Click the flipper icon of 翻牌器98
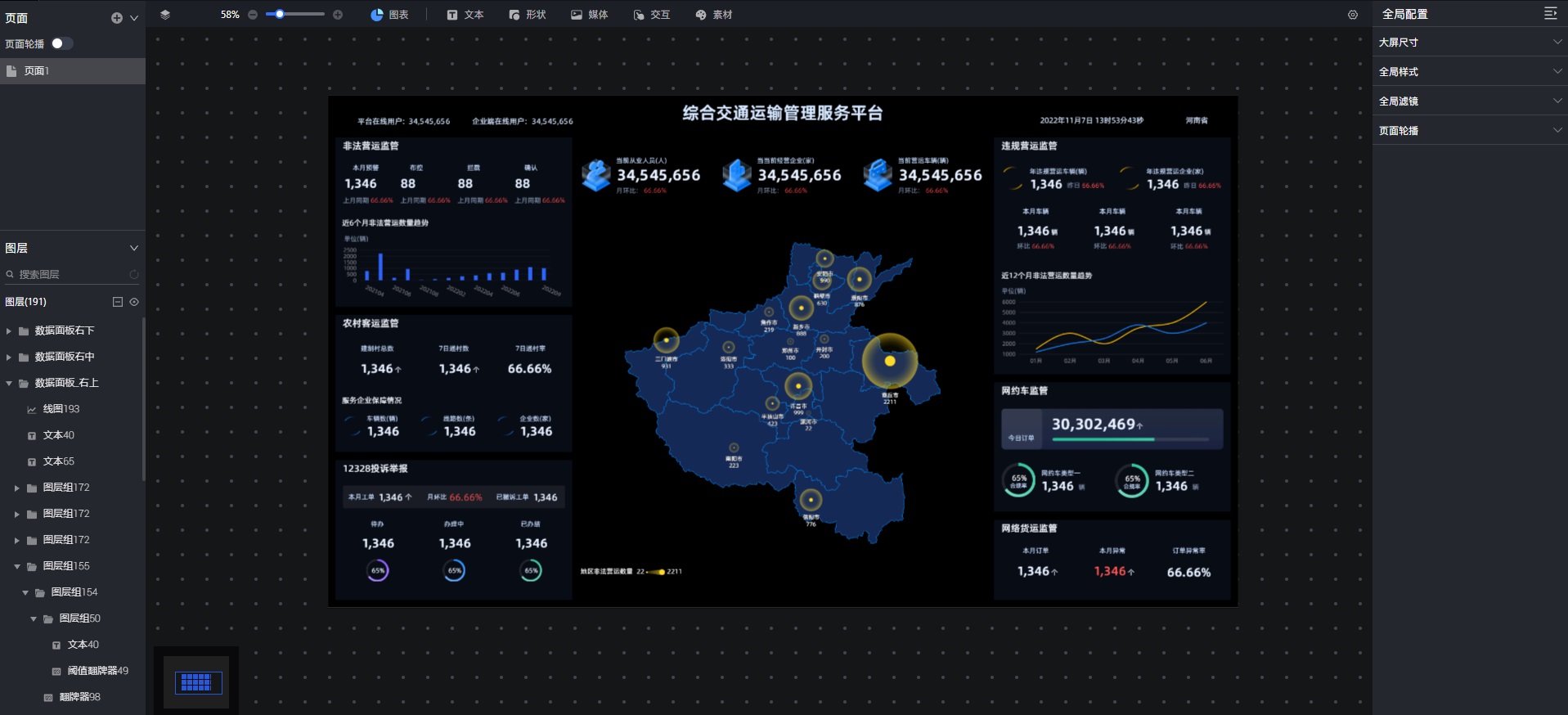The height and width of the screenshot is (715, 1568). [48, 697]
